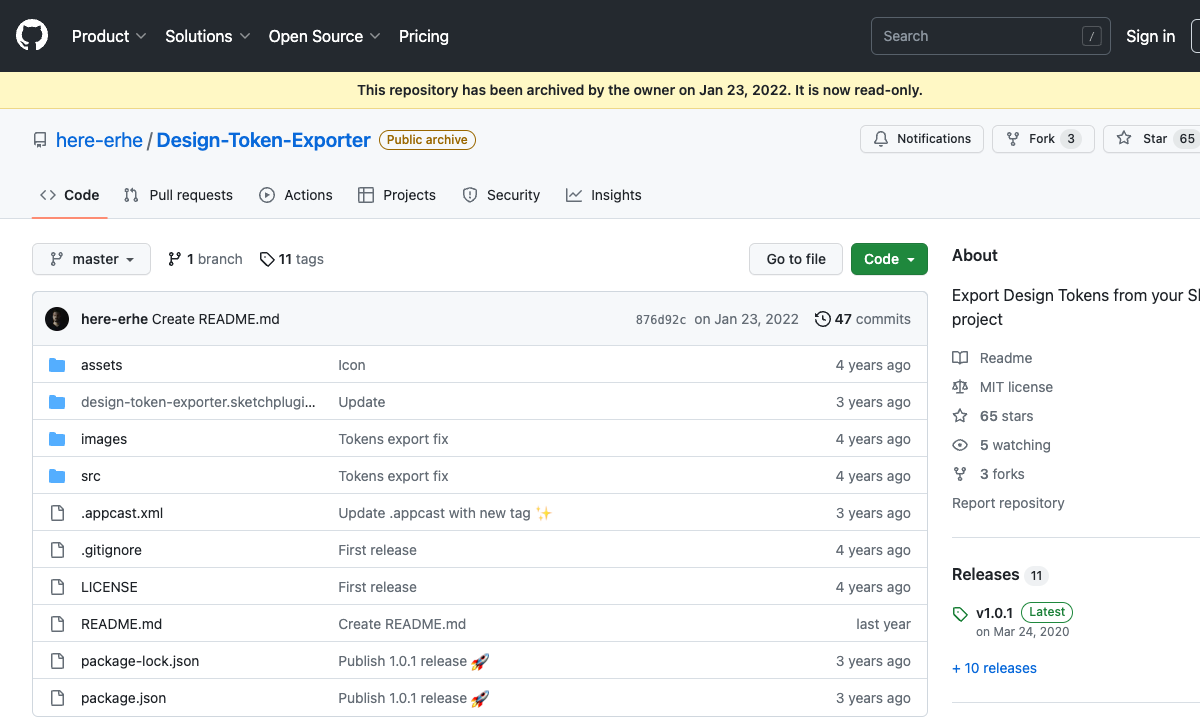Screen dimensions: 1200x720
Task: Click the Readme book icon in About
Action: click(x=960, y=357)
